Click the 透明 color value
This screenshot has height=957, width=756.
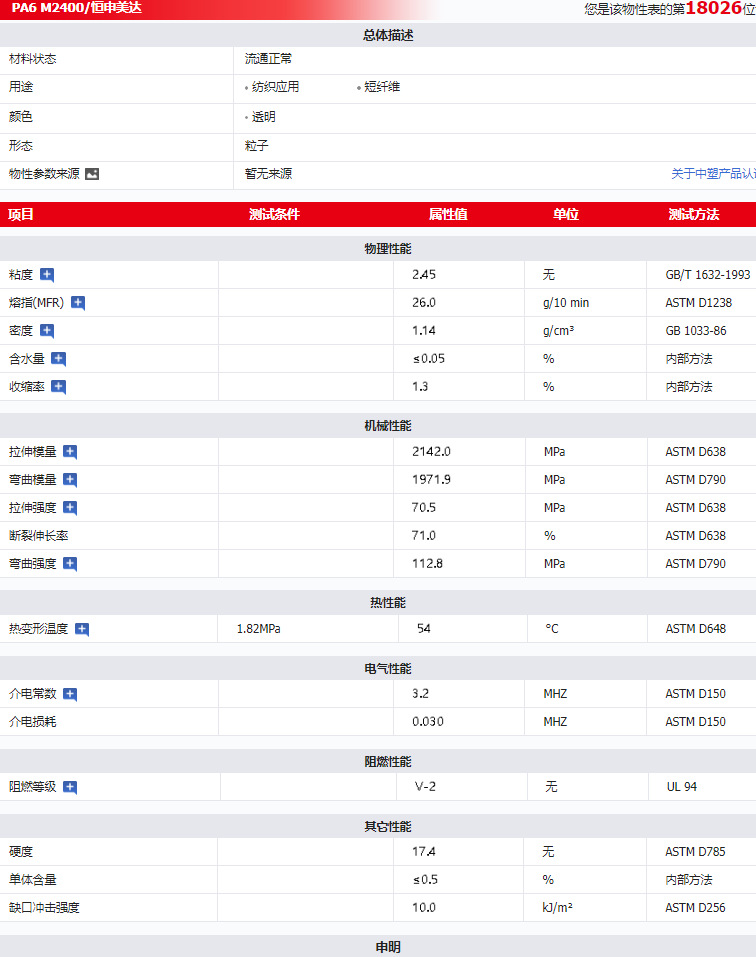[264, 117]
